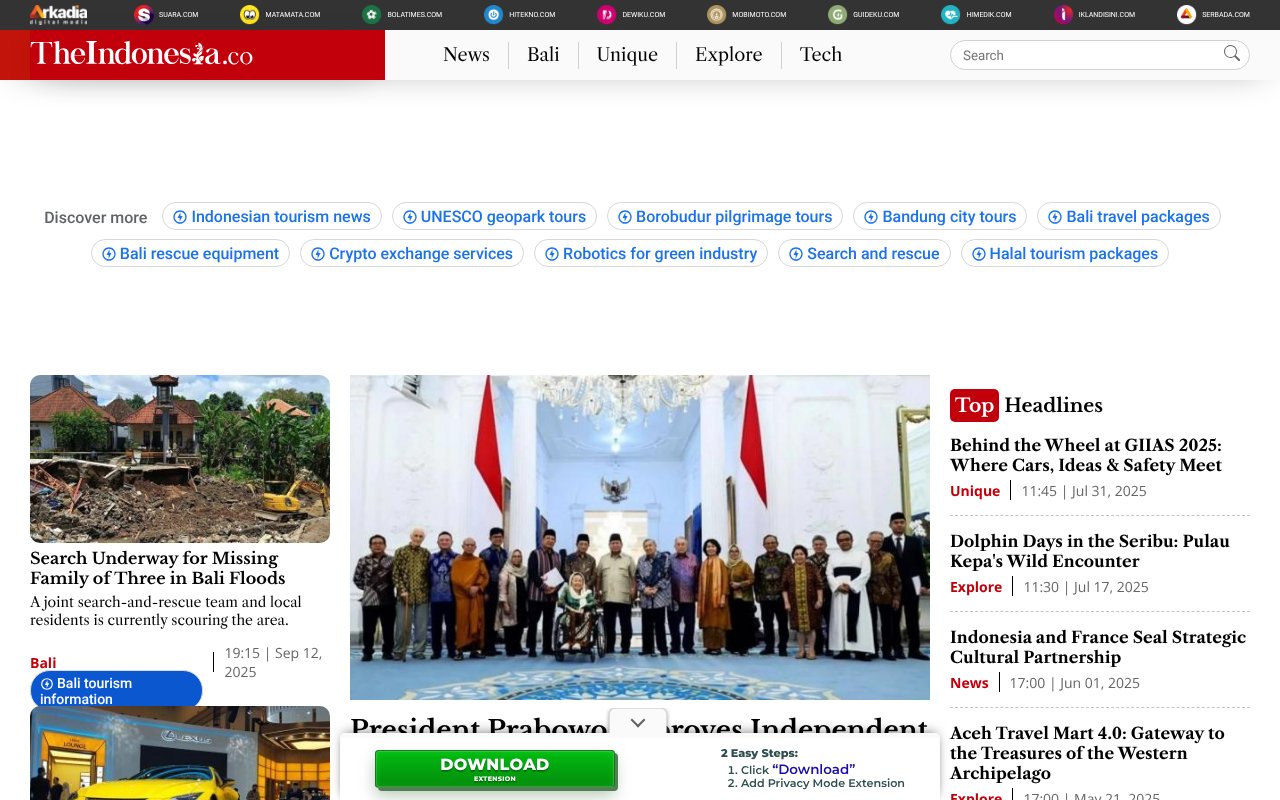1280x800 pixels.
Task: Open the homepage via TheIndonesia.co logo
Action: [140, 54]
